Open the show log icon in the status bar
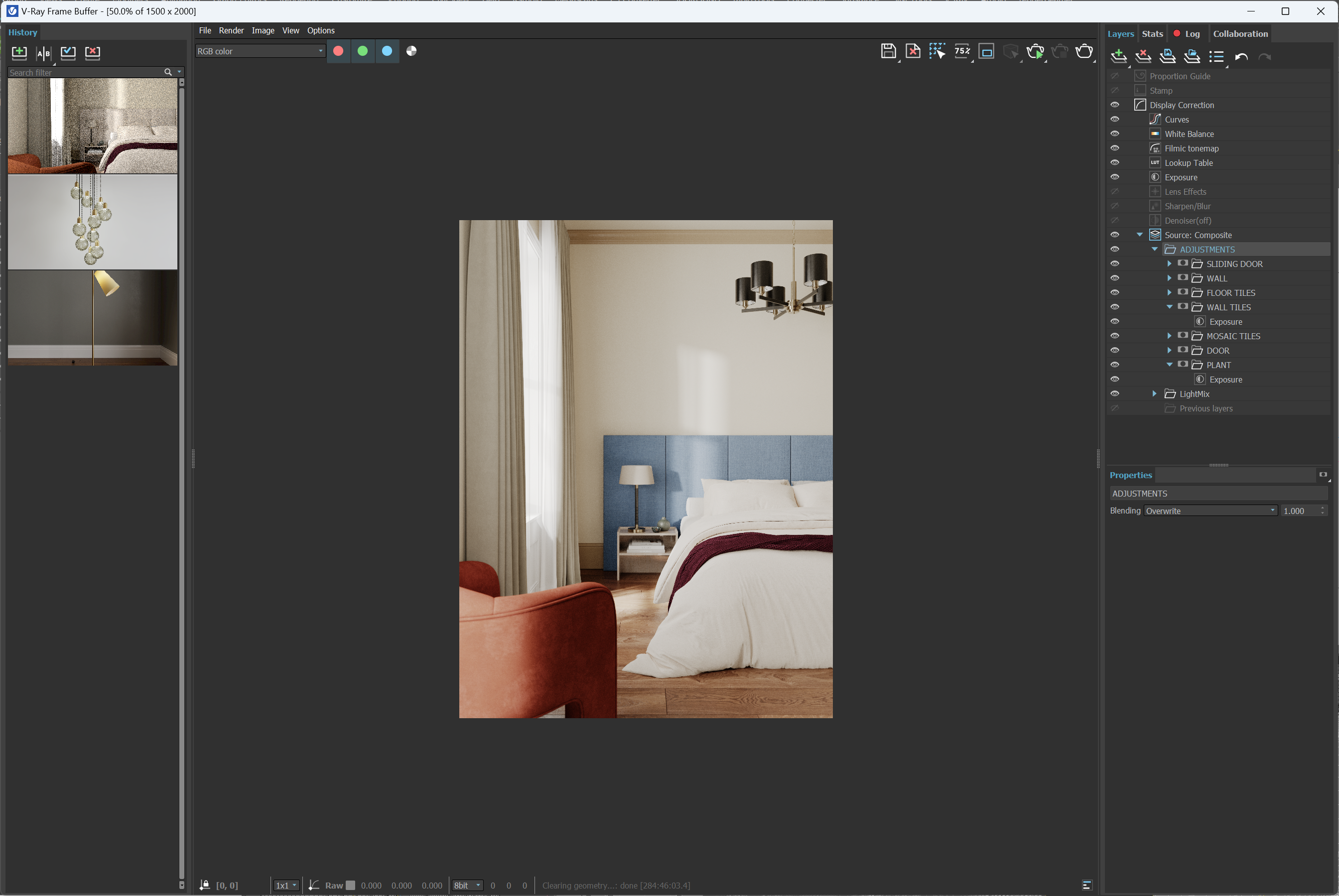The image size is (1339, 896). pyautogui.click(x=1087, y=885)
